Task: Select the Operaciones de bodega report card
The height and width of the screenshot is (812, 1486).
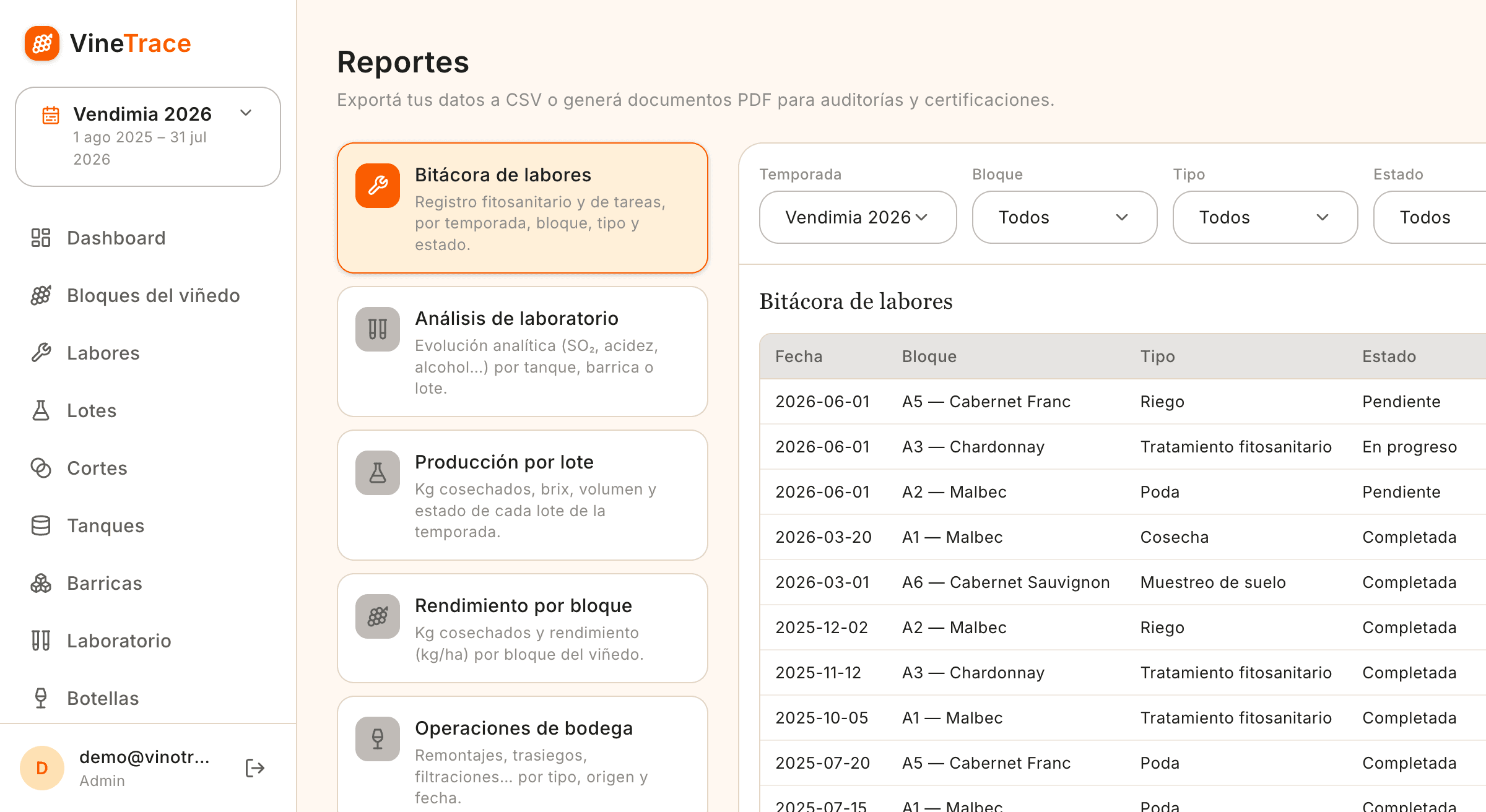Action: (x=523, y=754)
